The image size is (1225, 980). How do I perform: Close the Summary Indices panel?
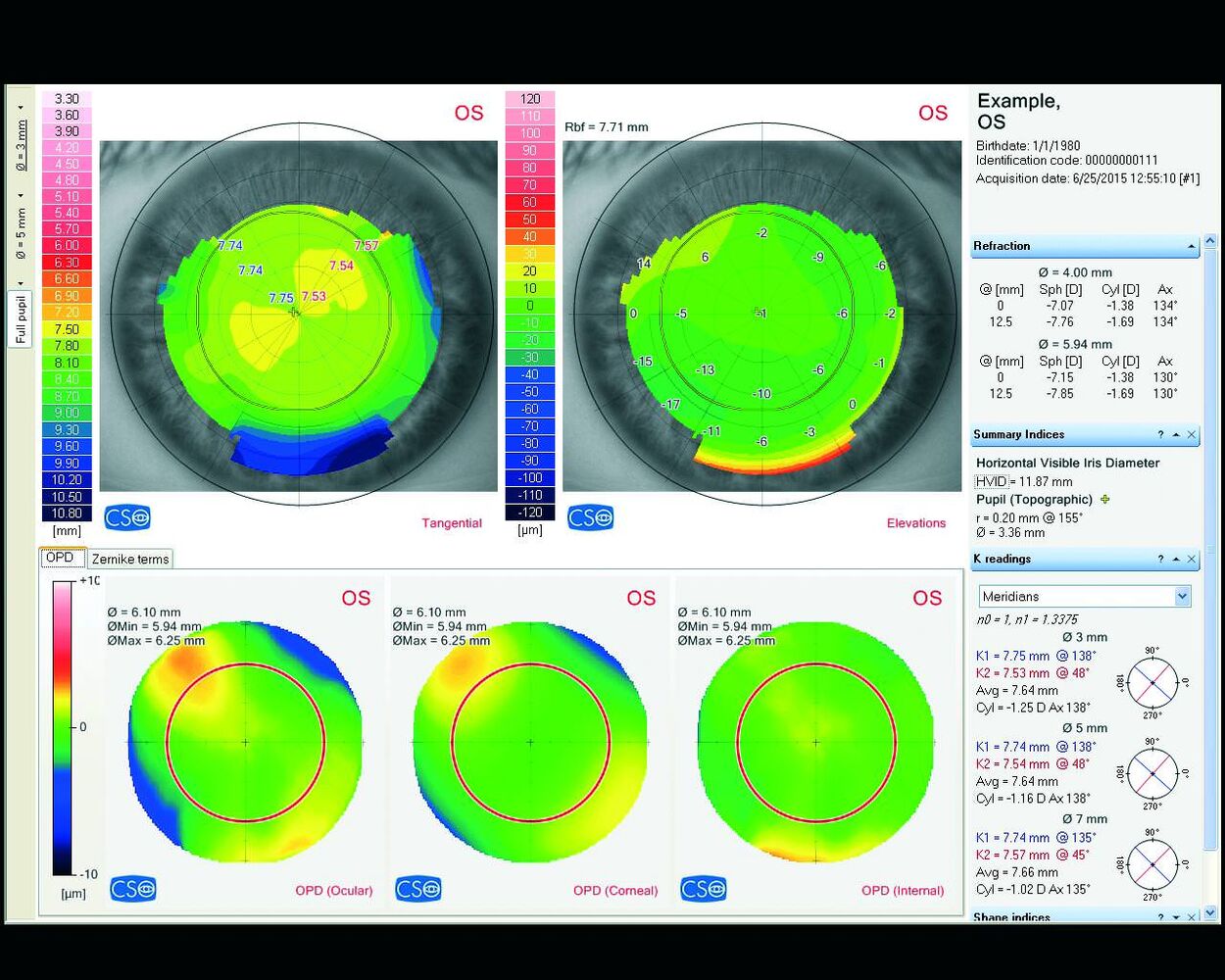point(1192,435)
